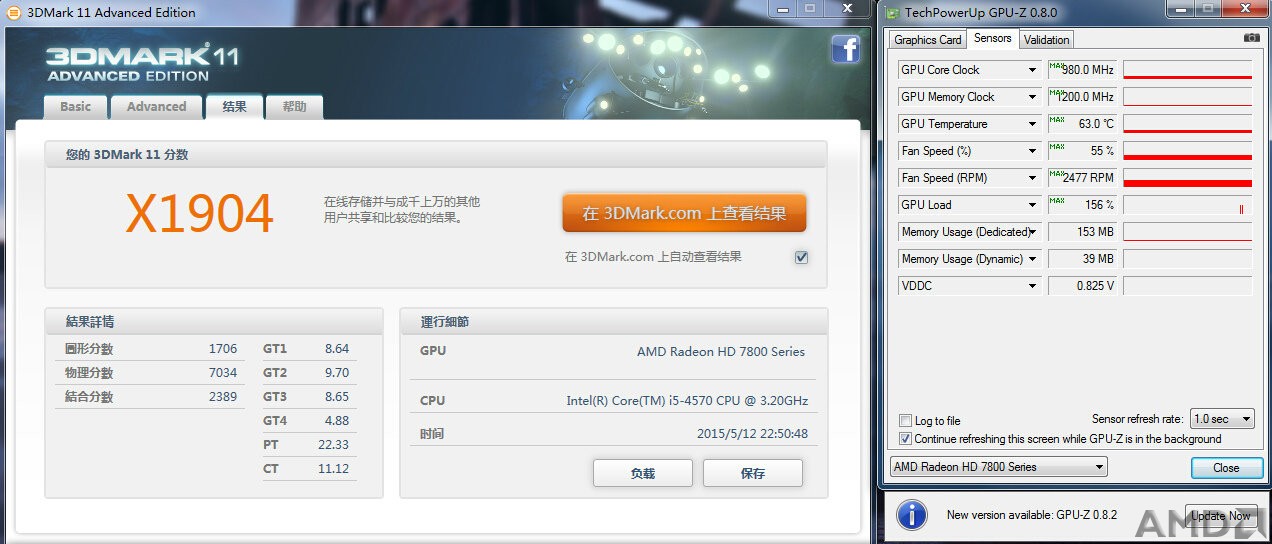Viewport: 1272px width, 544px height.
Task: Expand the Memory Usage (Dynamic) dropdown
Action: 1033,259
